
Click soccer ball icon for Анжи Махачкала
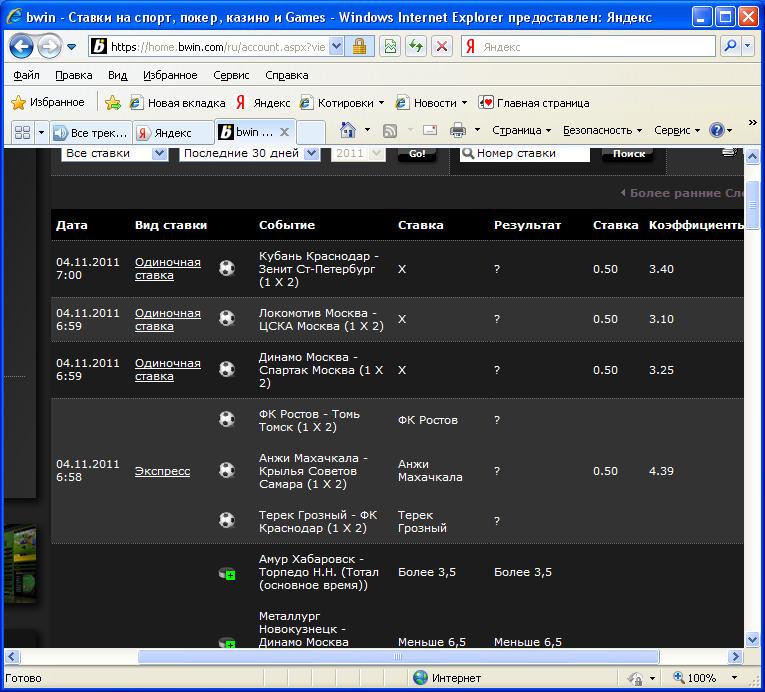pos(227,470)
